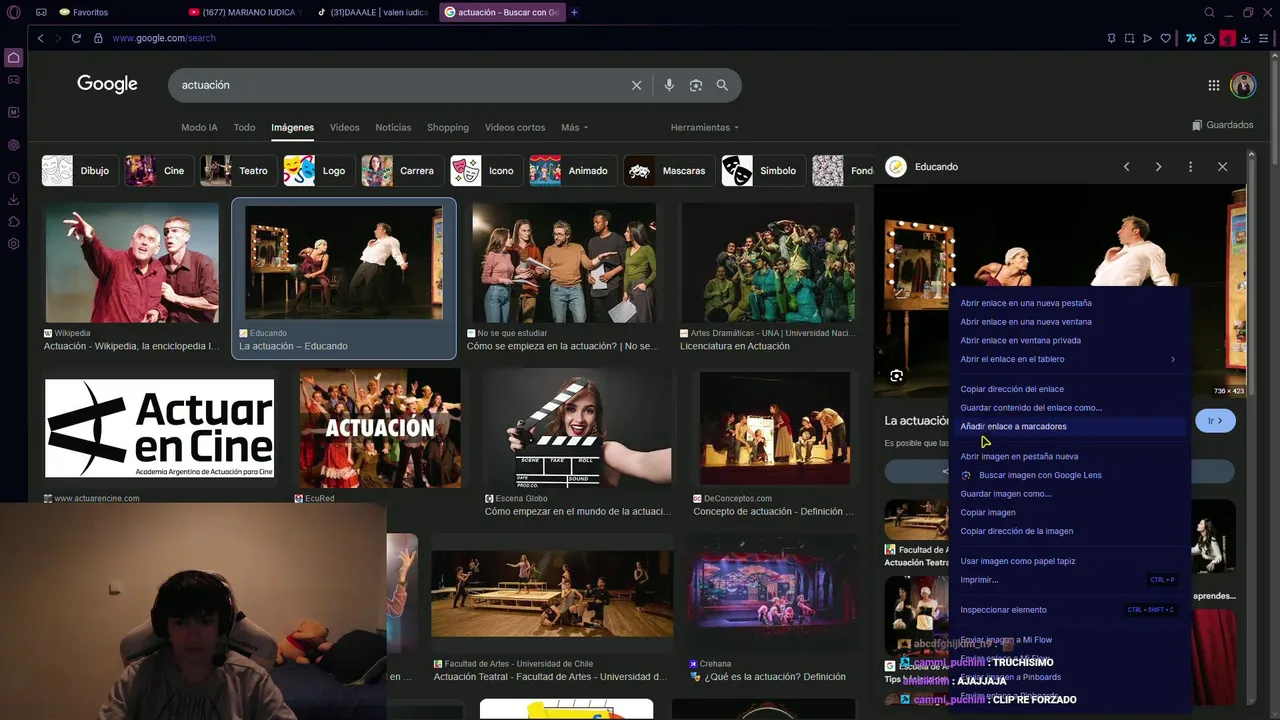Open the GX Corner gamepad tab icon
Image resolution: width=1280 pixels, height=720 pixels.
[x=41, y=12]
